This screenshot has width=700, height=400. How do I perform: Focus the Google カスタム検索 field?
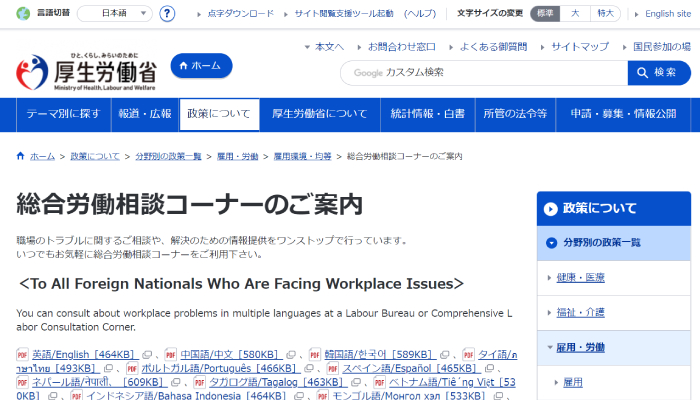point(484,73)
